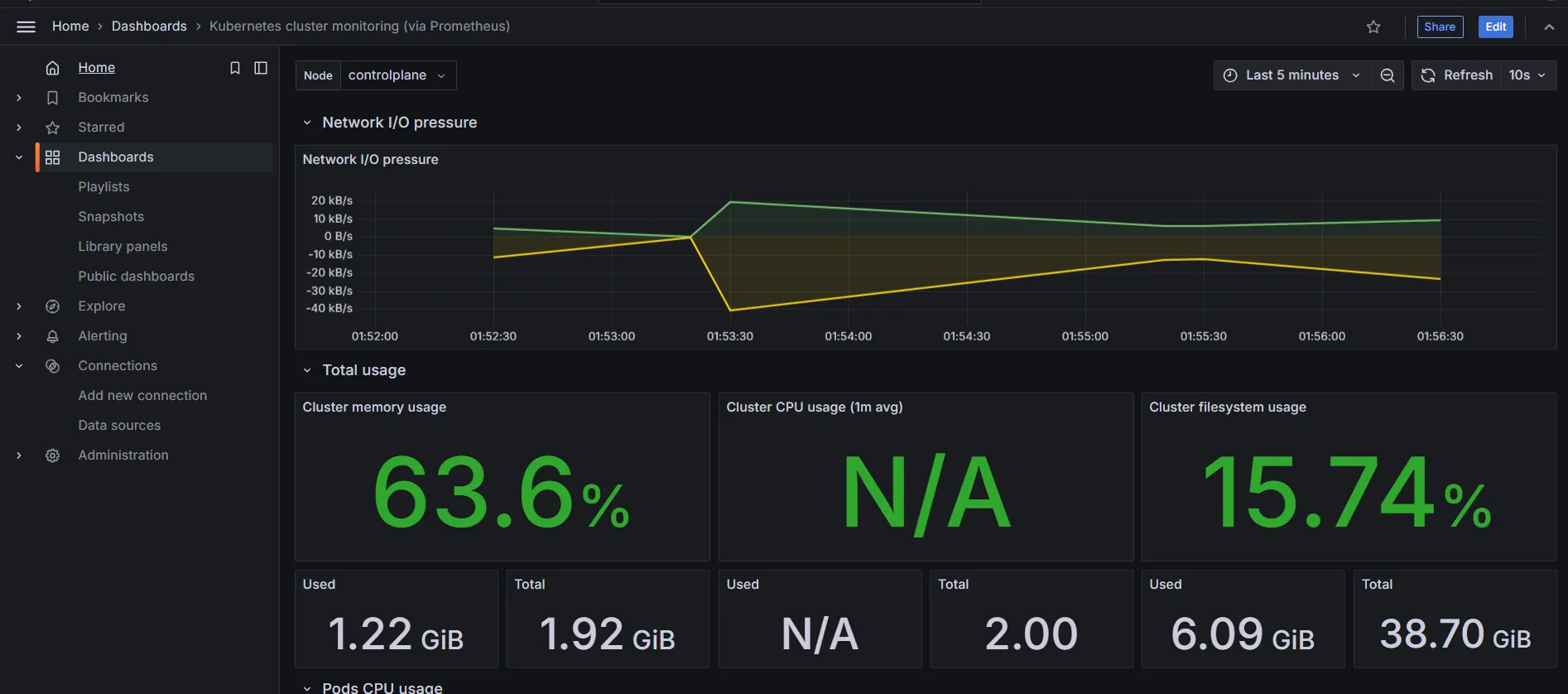This screenshot has width=1568, height=694.
Task: Open Add new connection
Action: [142, 396]
